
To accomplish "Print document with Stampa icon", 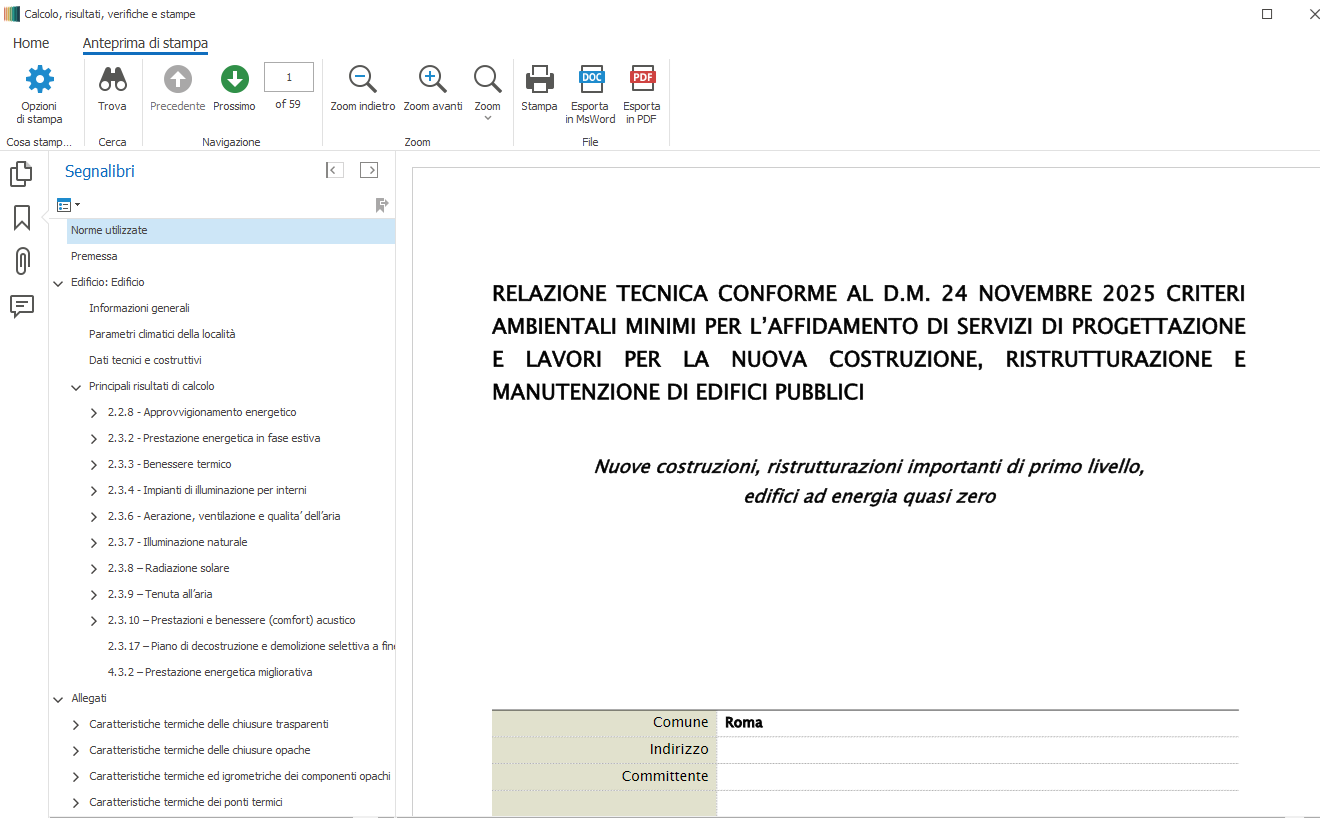I will click(x=539, y=80).
